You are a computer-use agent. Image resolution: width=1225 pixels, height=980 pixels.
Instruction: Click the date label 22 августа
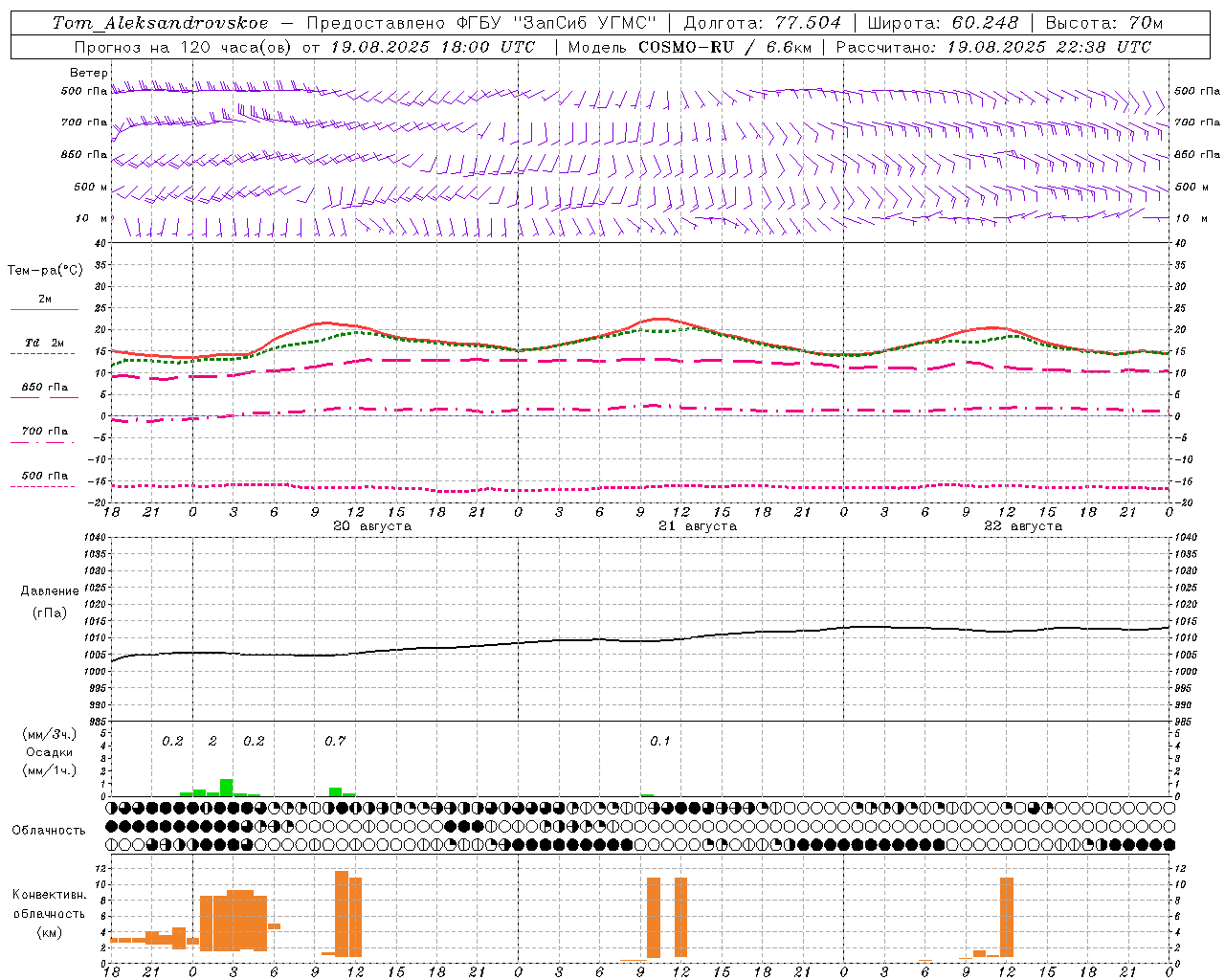coord(1023,525)
